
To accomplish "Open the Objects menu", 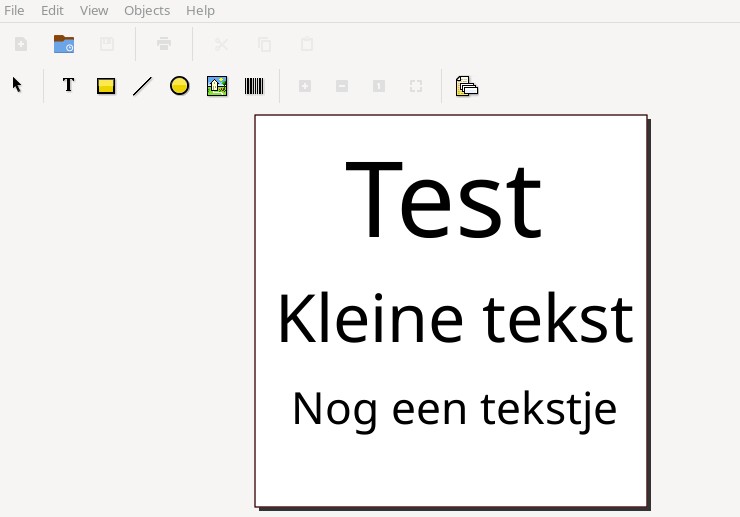I will tap(147, 10).
